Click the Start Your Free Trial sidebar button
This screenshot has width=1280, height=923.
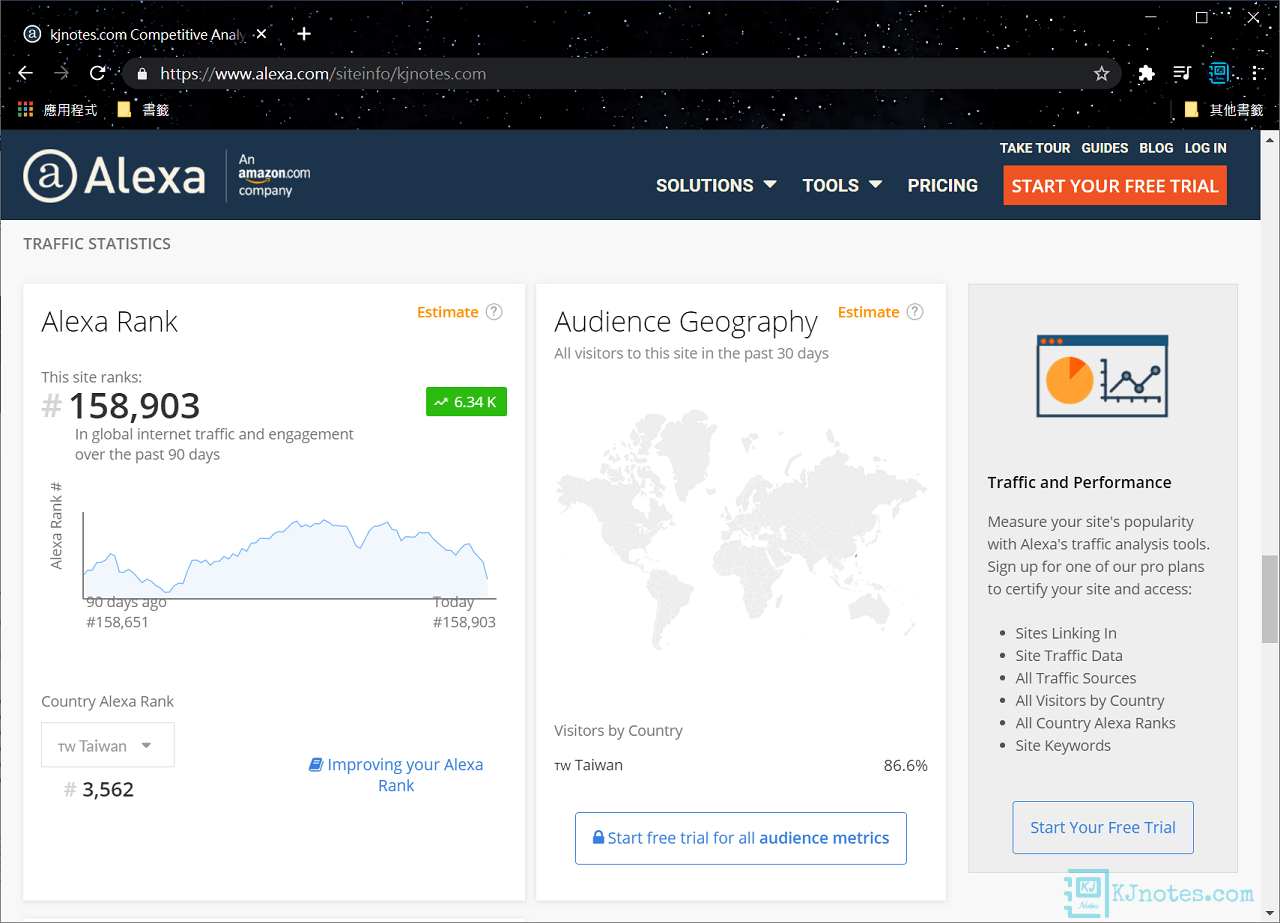click(x=1103, y=827)
